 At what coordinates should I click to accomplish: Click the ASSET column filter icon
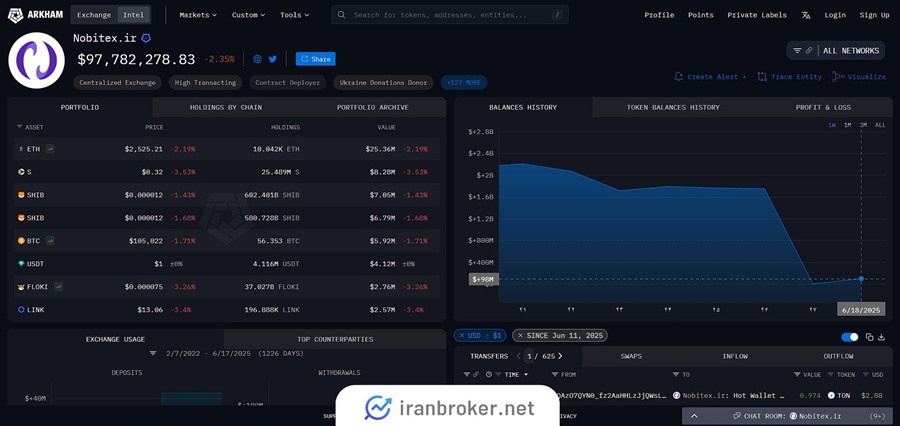pos(20,127)
